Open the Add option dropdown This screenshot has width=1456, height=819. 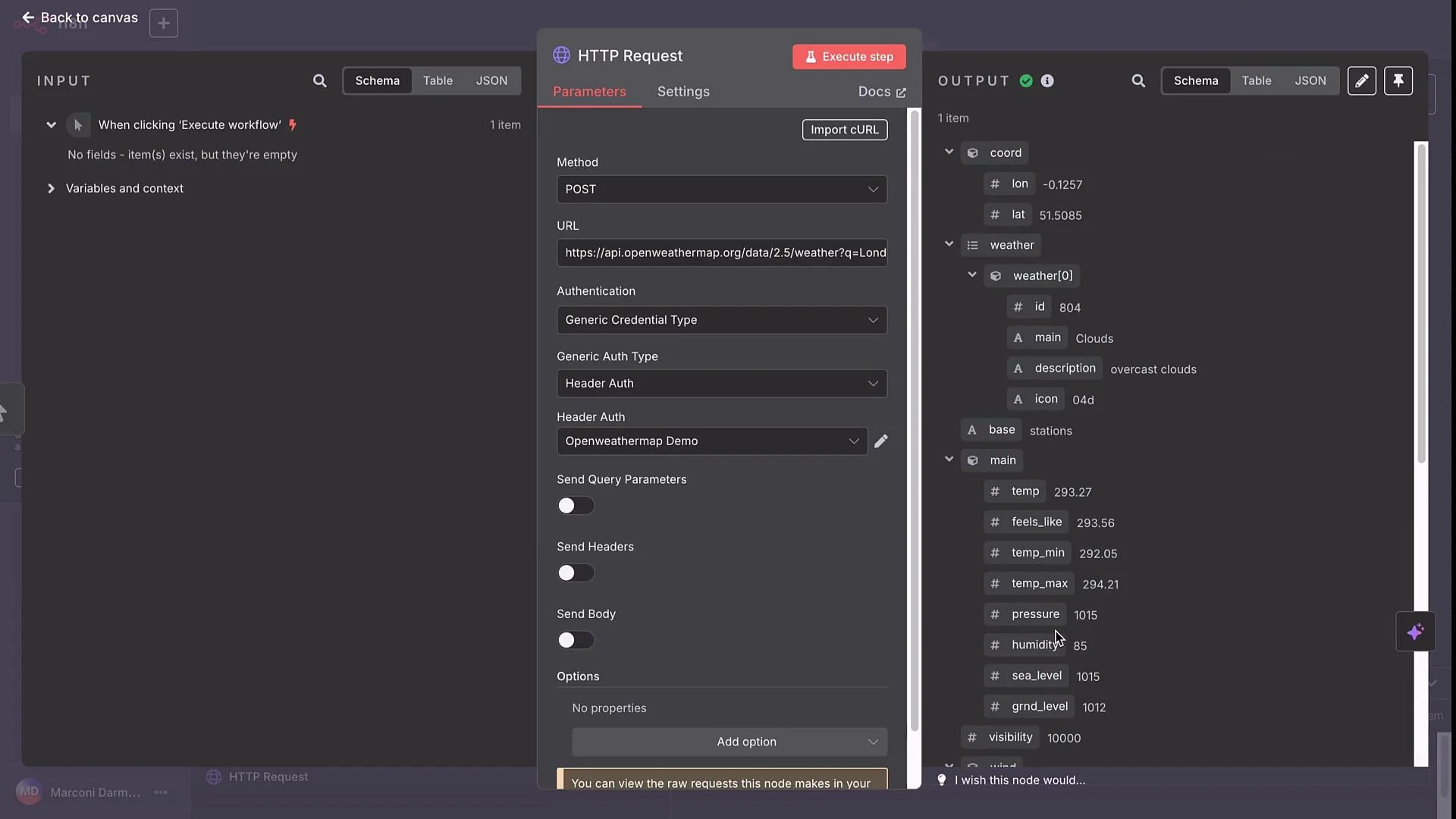coord(730,742)
